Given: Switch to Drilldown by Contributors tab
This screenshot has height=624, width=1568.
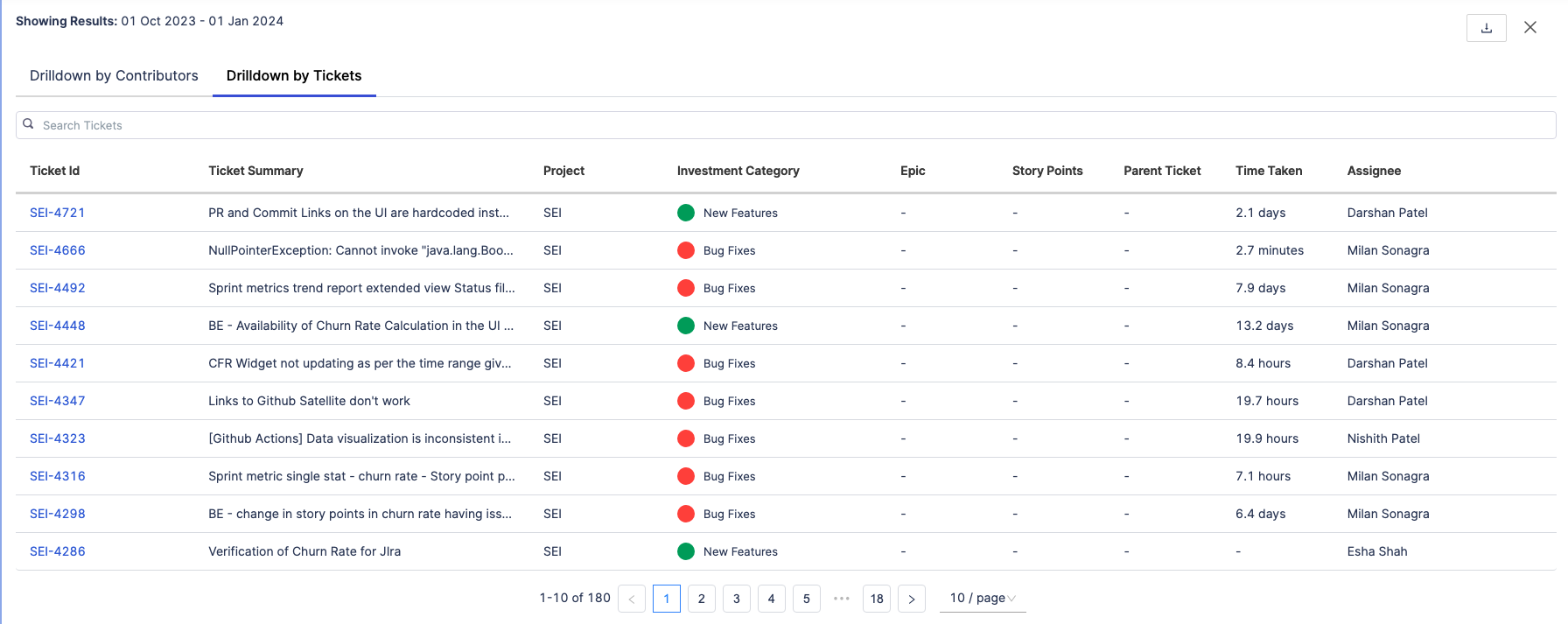Looking at the screenshot, I should [114, 76].
